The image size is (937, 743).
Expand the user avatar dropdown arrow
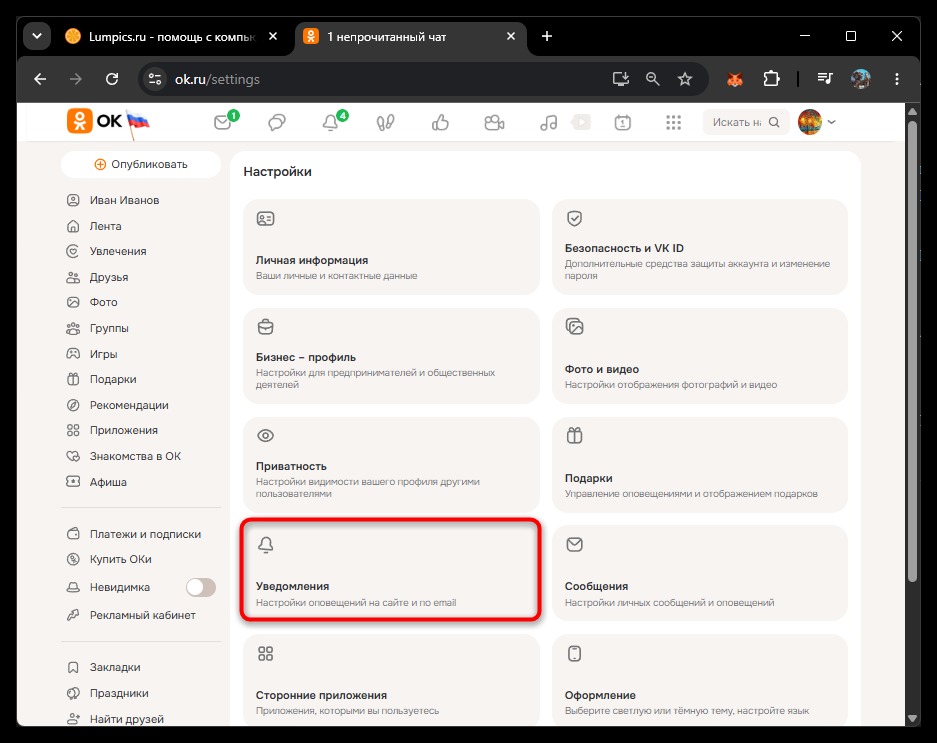pos(831,122)
